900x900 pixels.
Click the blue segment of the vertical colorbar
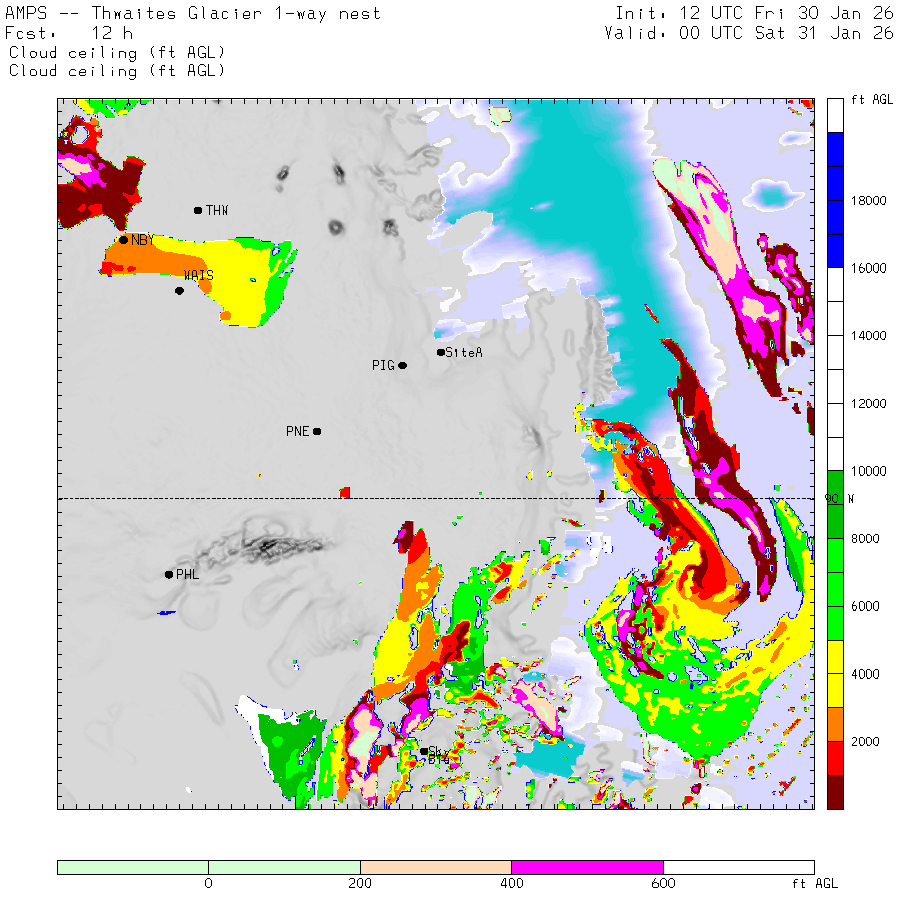pos(835,200)
